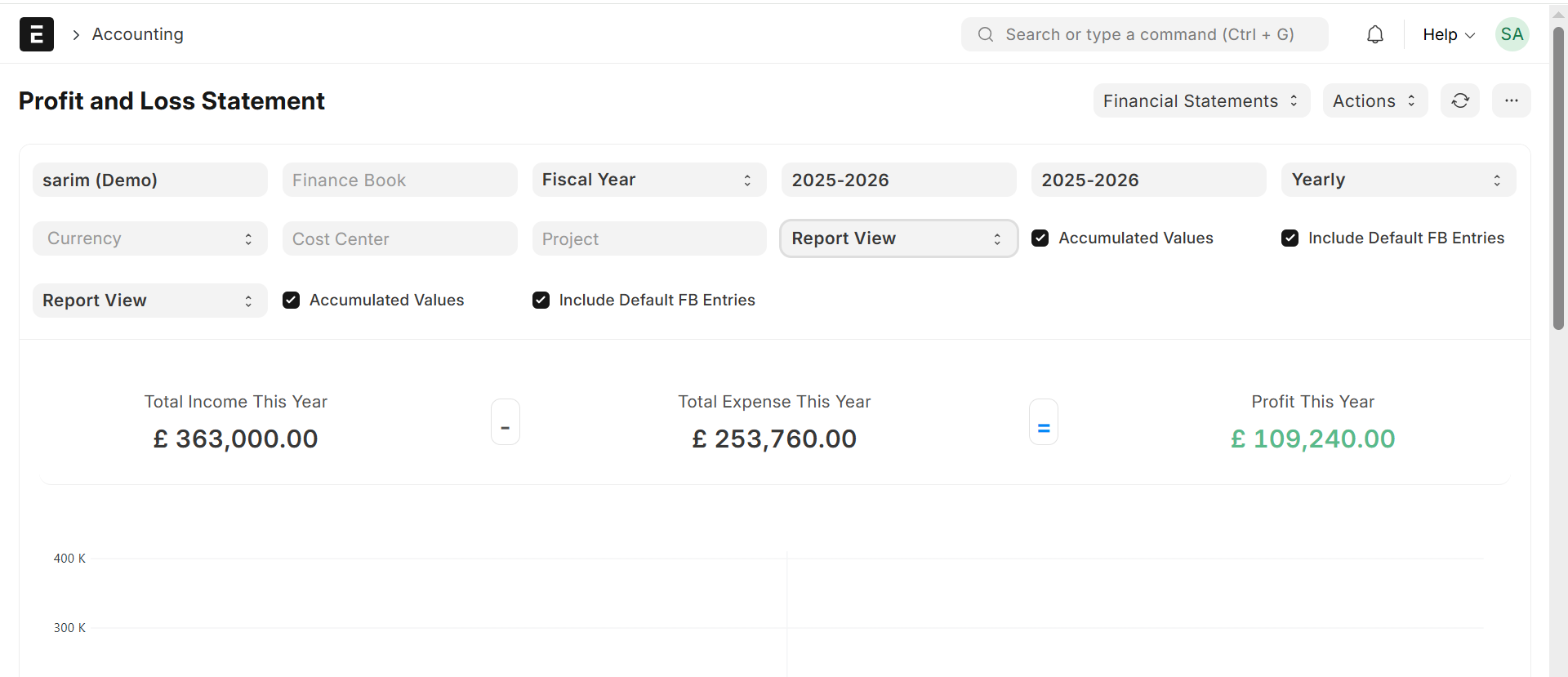The width and height of the screenshot is (1568, 677).
Task: Expand the Yearly periodicity dropdown
Action: tap(1397, 180)
